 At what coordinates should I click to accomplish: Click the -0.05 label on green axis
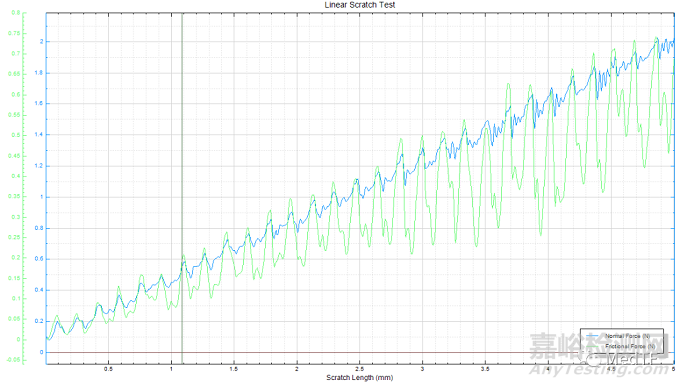14,359
